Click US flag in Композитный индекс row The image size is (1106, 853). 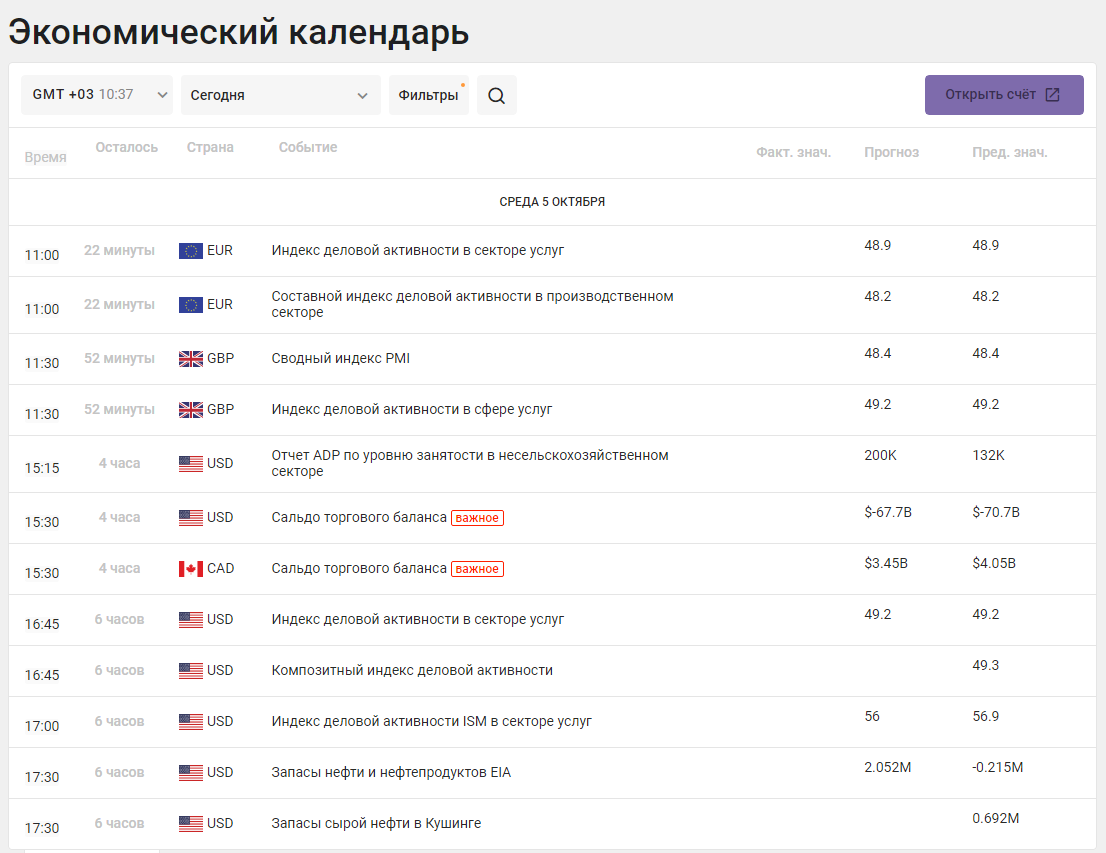click(x=190, y=670)
